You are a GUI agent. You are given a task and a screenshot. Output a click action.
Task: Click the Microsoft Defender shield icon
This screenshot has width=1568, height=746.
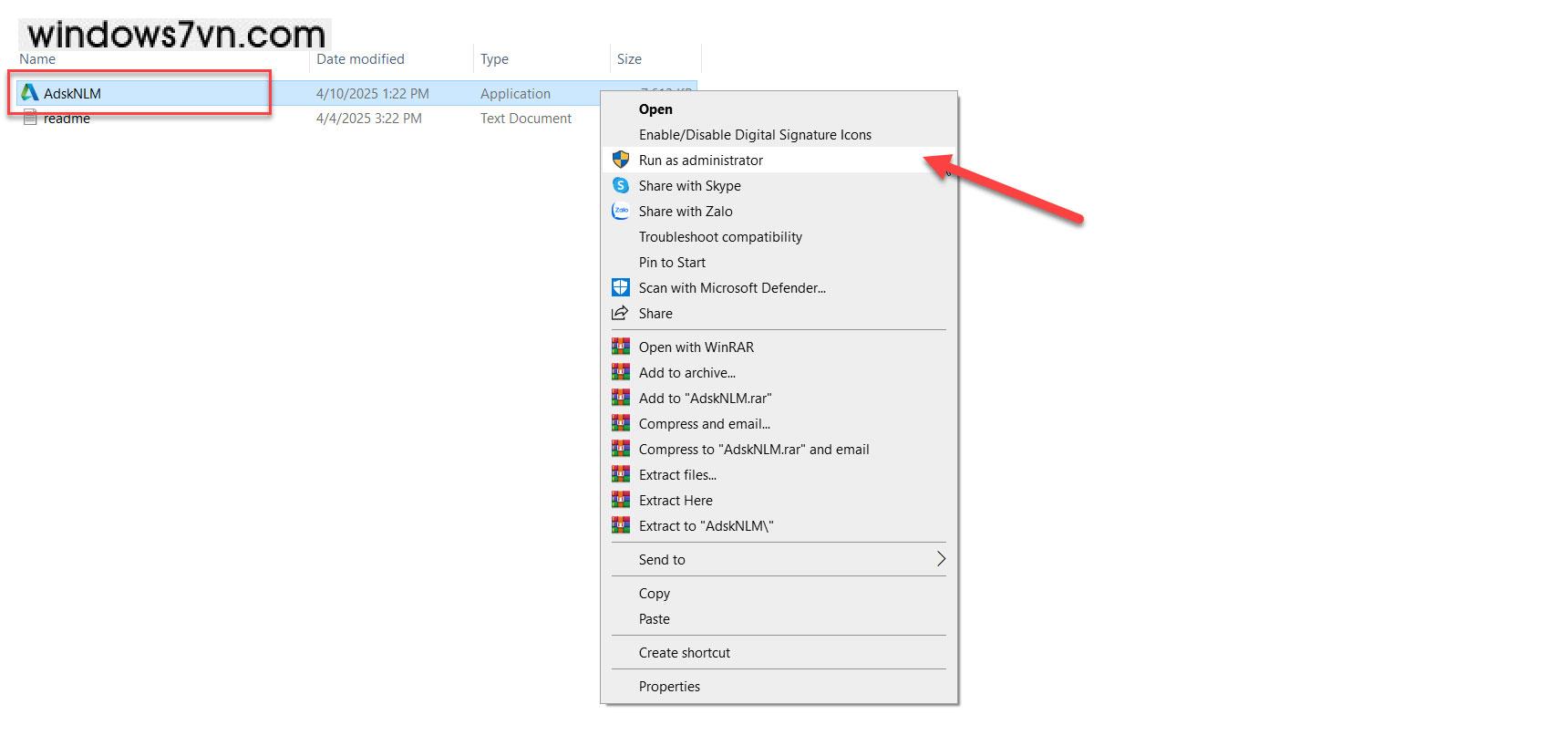click(x=621, y=287)
